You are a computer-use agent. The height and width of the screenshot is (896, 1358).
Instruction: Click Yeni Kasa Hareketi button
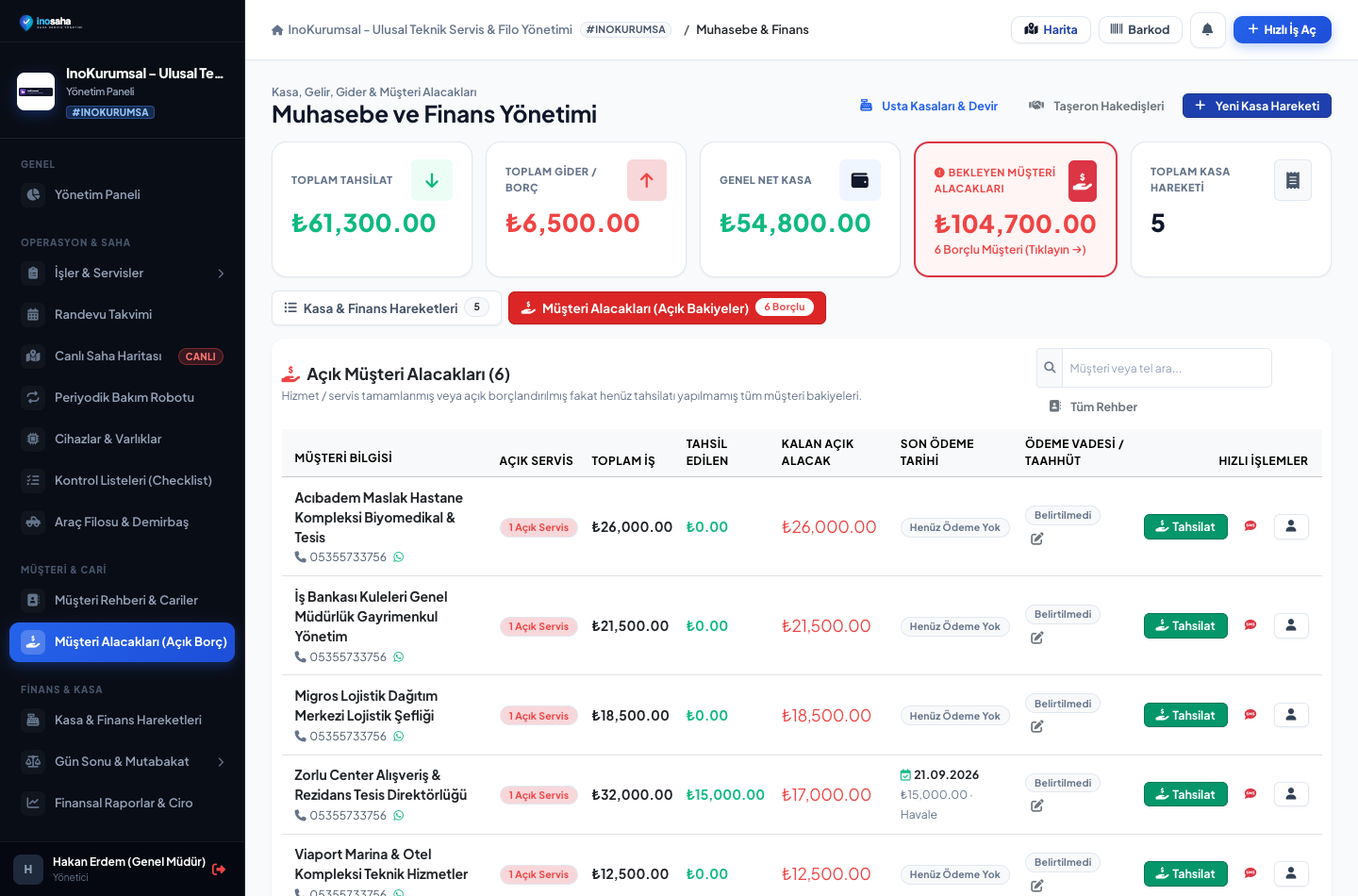point(1257,106)
